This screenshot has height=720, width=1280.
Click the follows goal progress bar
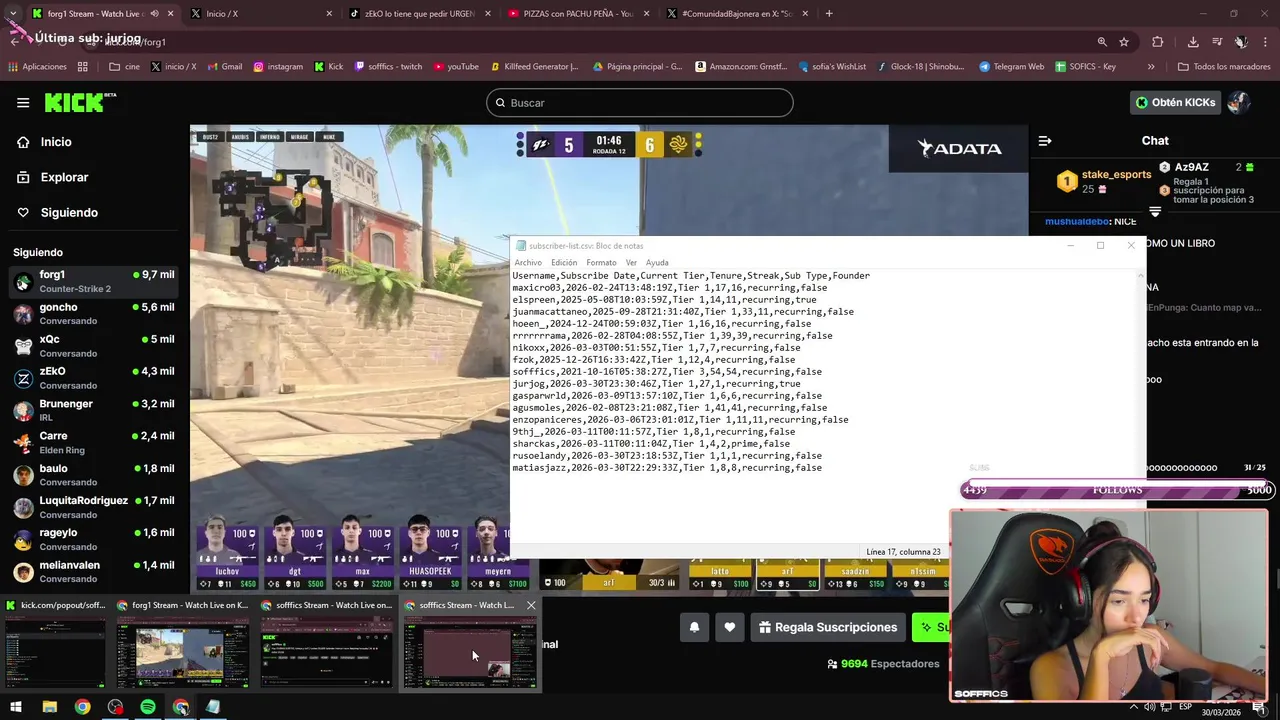click(x=1117, y=490)
